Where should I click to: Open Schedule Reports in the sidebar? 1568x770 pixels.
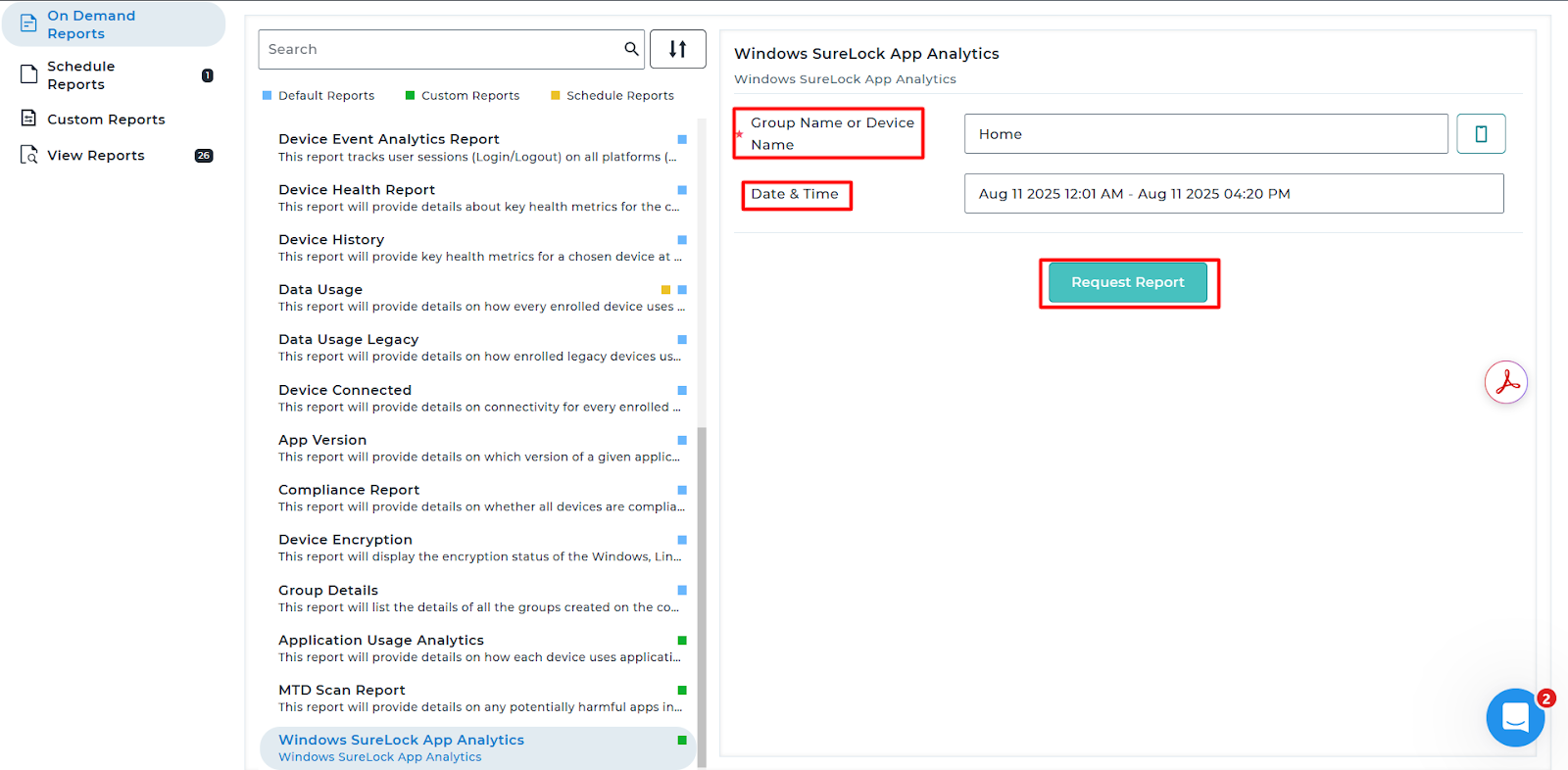[x=81, y=75]
